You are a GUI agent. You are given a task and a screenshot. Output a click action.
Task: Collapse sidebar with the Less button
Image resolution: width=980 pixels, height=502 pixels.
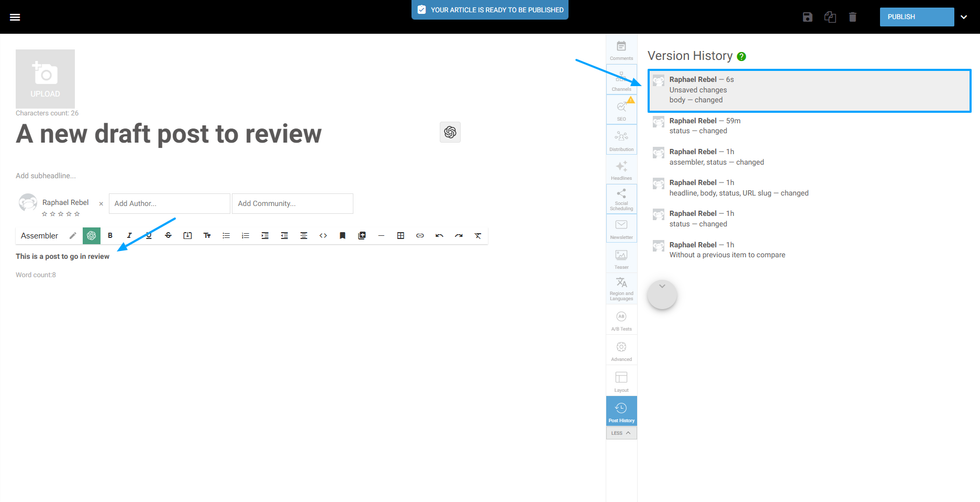pyautogui.click(x=621, y=433)
